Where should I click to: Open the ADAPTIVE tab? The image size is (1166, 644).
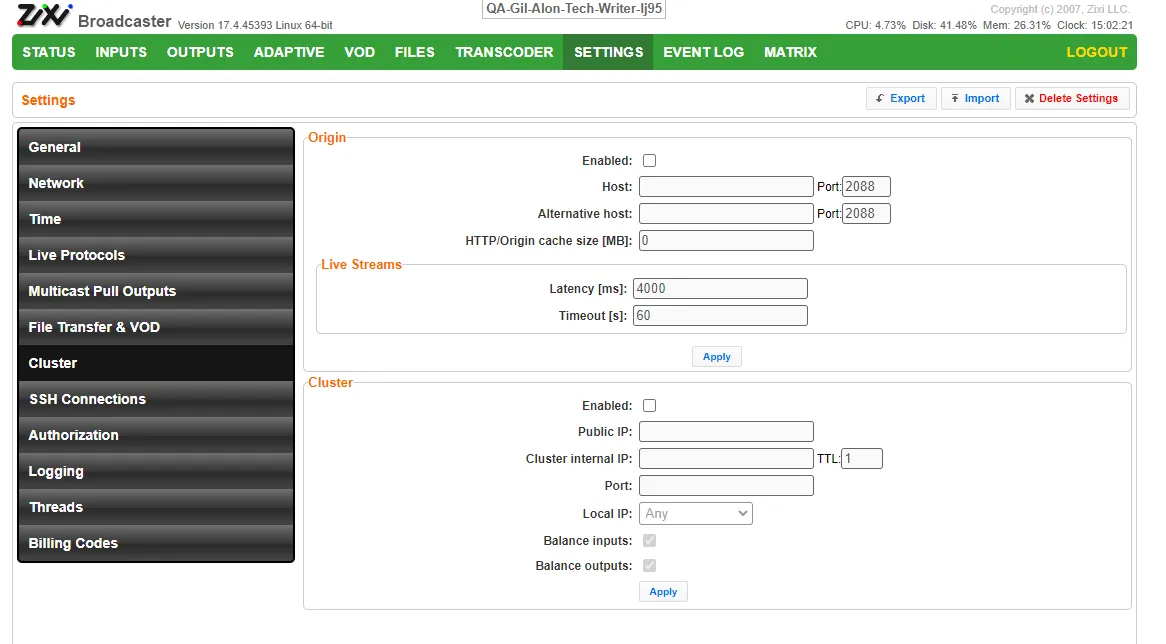point(289,52)
